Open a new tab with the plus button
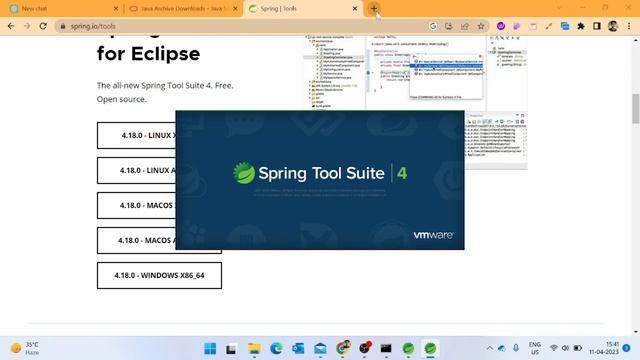The width and height of the screenshot is (640, 360). click(374, 8)
